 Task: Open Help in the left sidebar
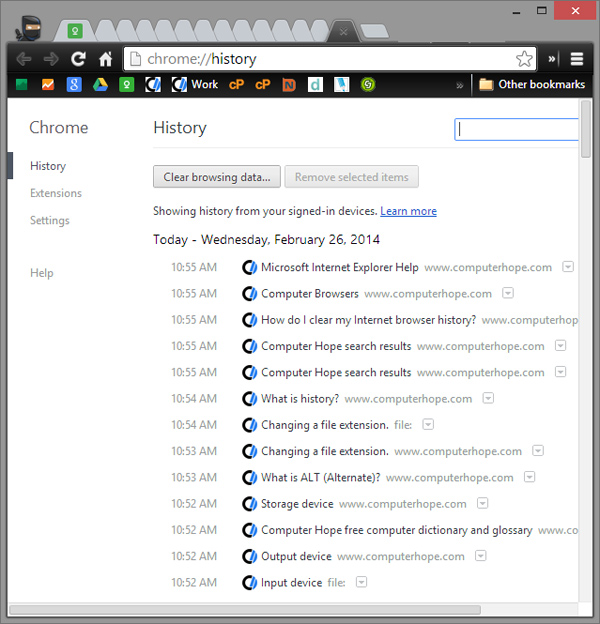(42, 273)
